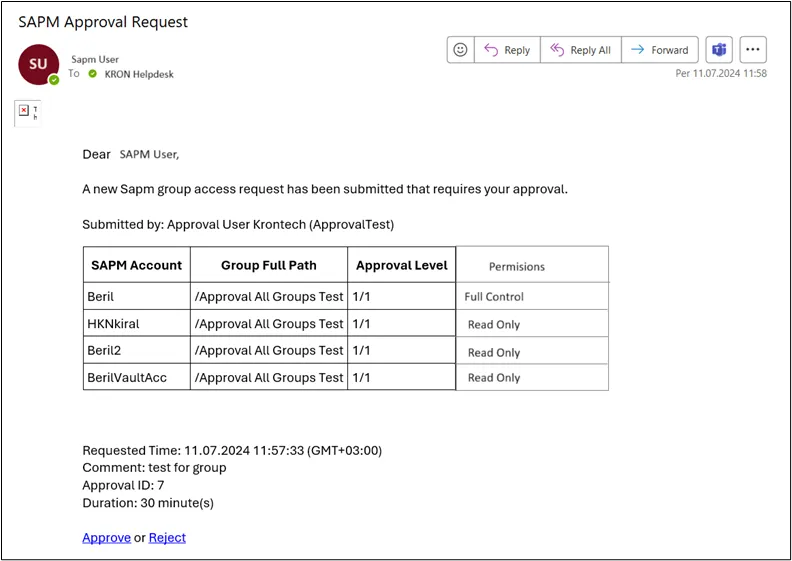Click the Sapm User sender name
The image size is (792, 561).
click(95, 59)
